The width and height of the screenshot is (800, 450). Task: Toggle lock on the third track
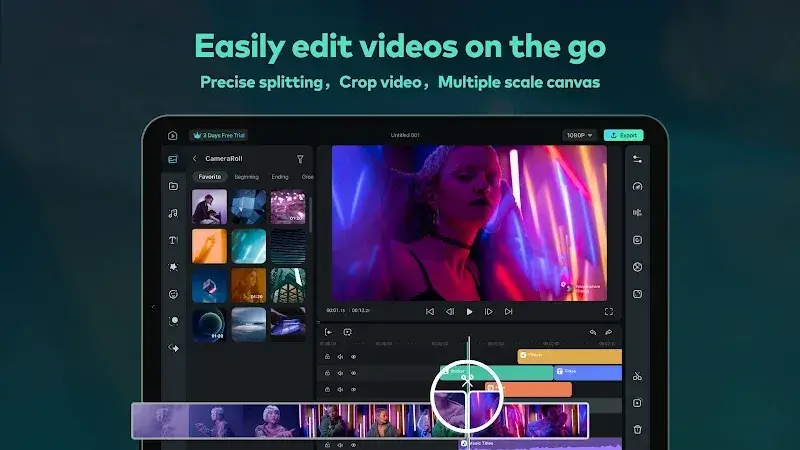[327, 390]
